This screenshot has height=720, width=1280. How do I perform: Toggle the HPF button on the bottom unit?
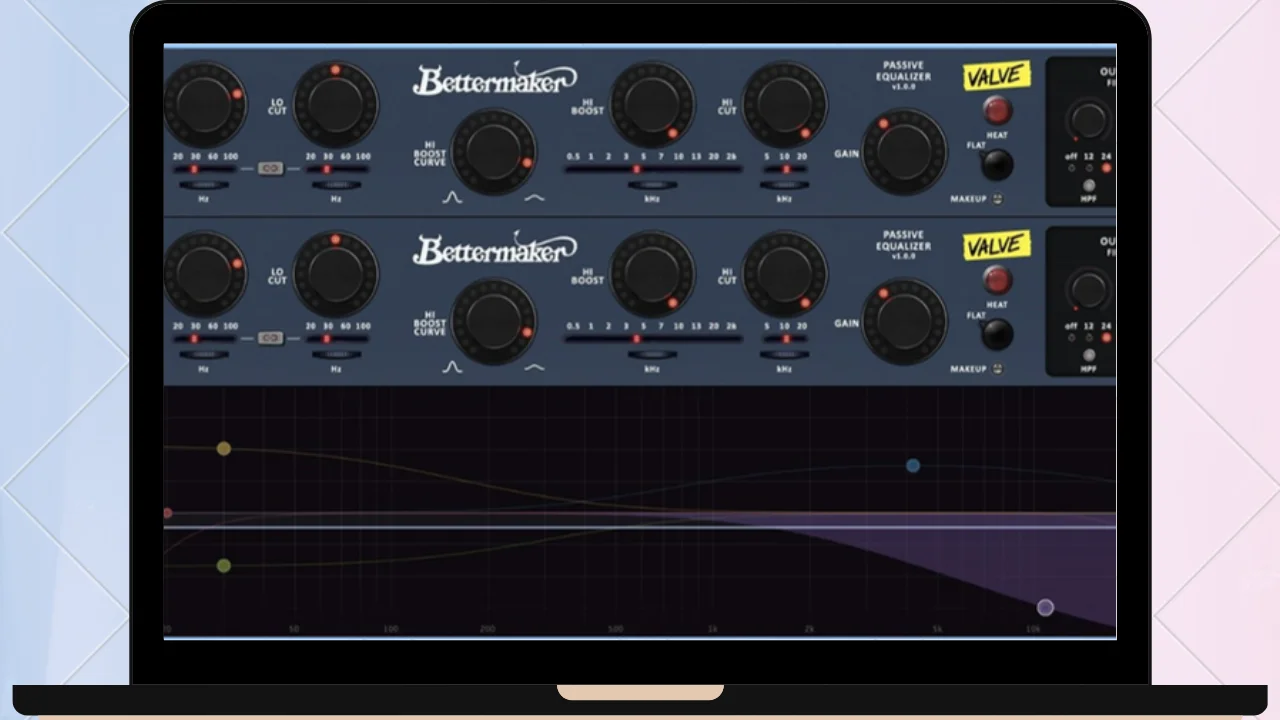point(1089,355)
